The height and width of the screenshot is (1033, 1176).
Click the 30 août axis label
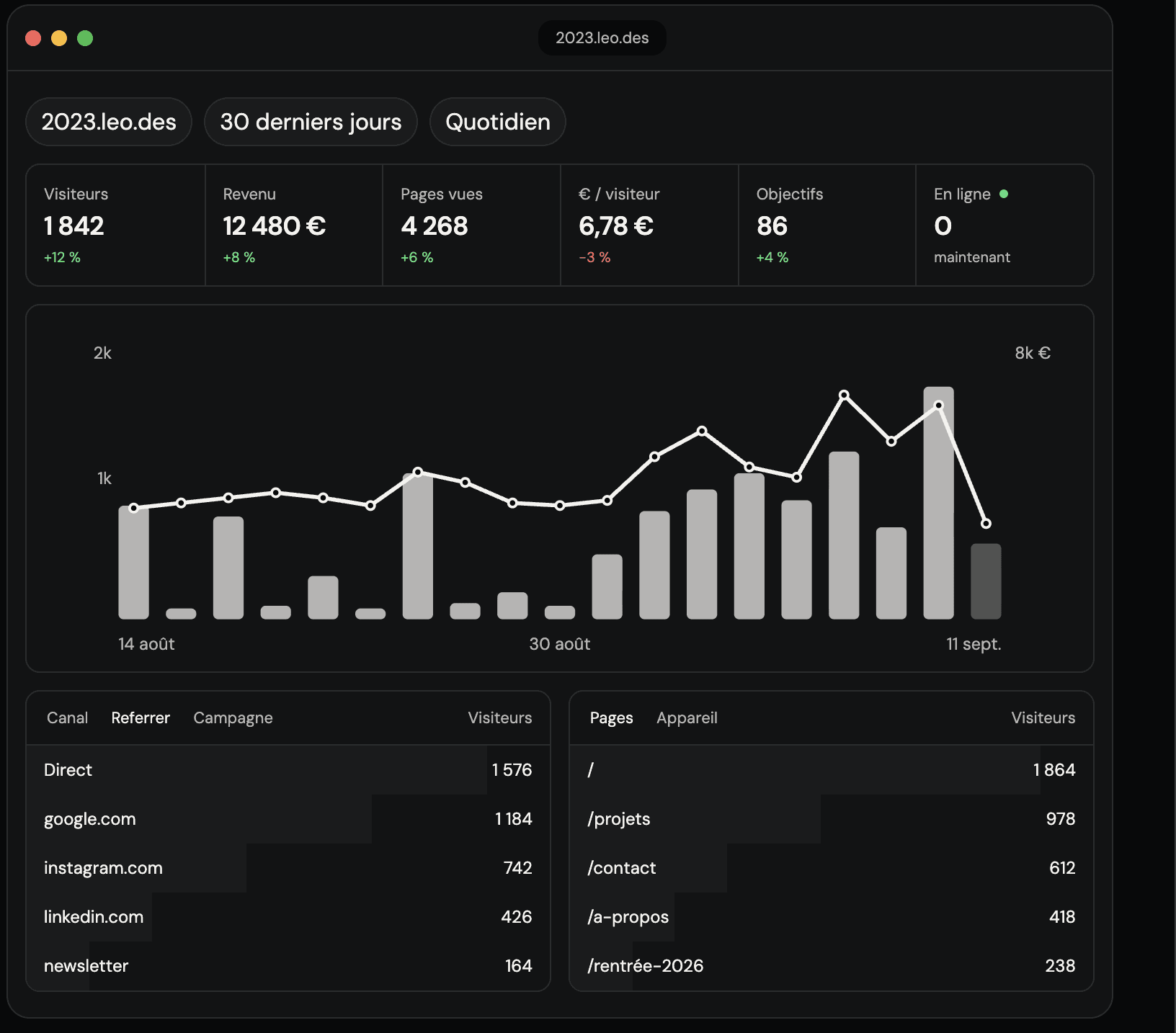(x=560, y=644)
